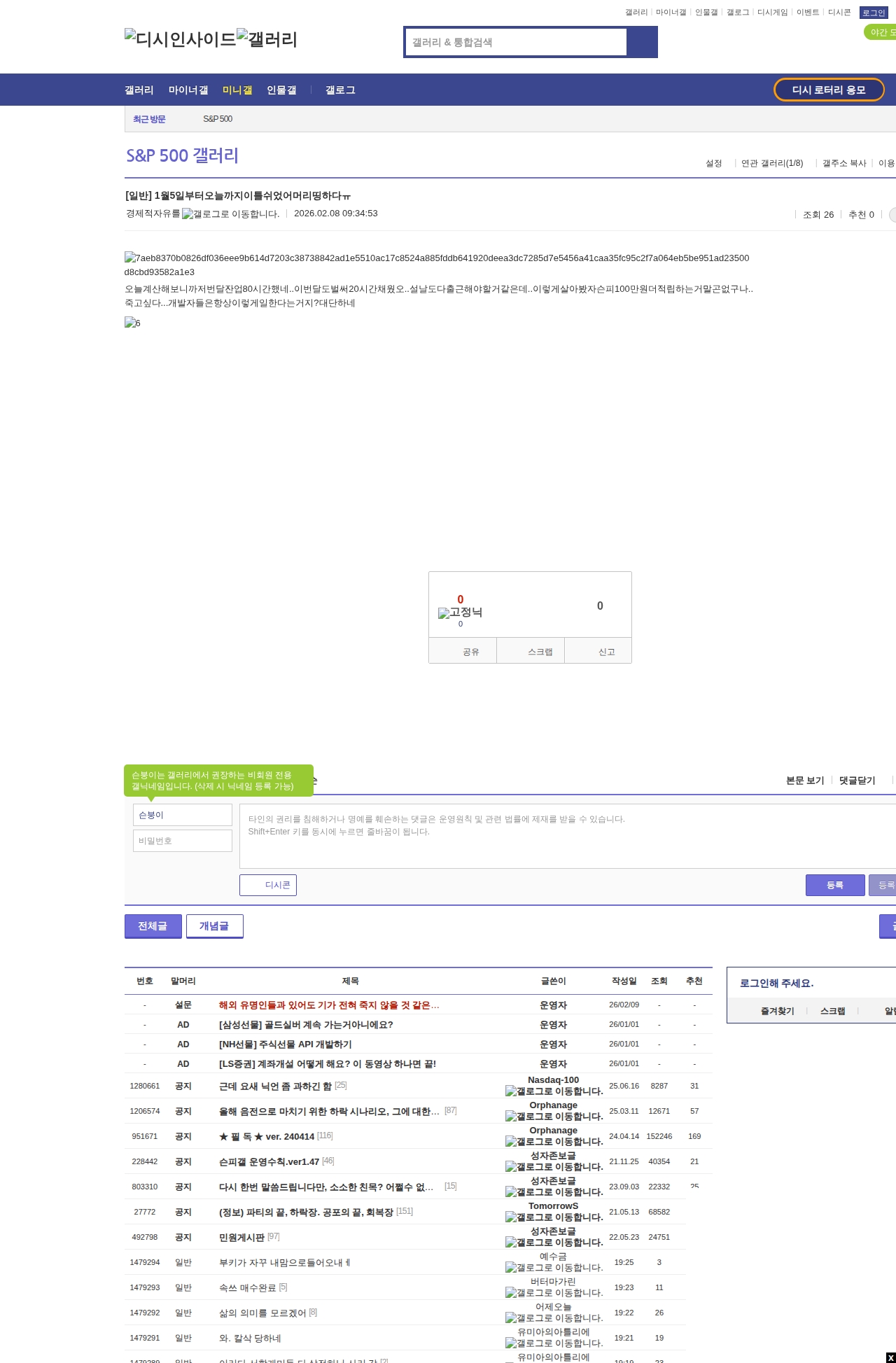
Task: Click 즐겨찾기 in the login side box
Action: [x=778, y=1011]
